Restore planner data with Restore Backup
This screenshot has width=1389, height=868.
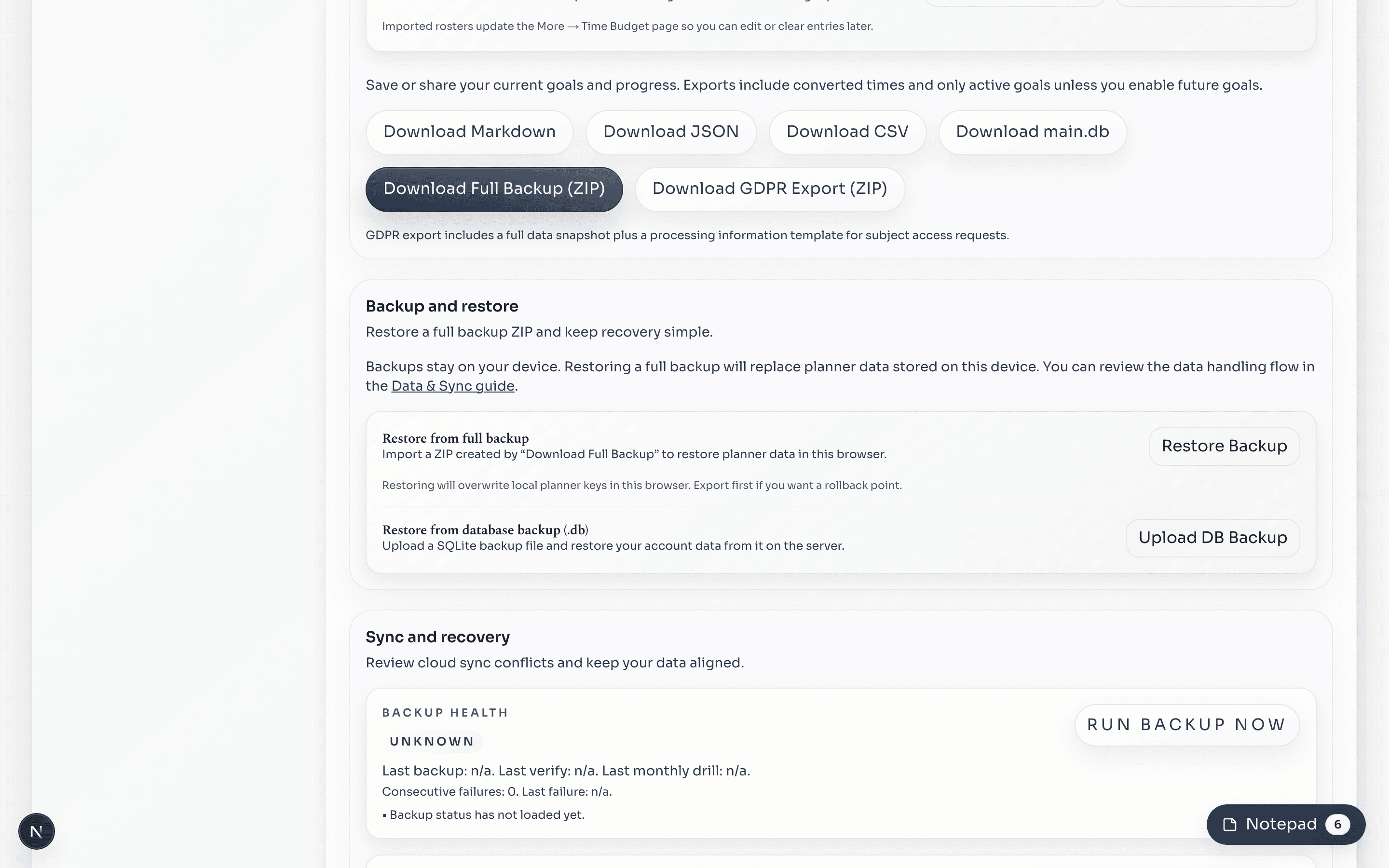[x=1224, y=446]
